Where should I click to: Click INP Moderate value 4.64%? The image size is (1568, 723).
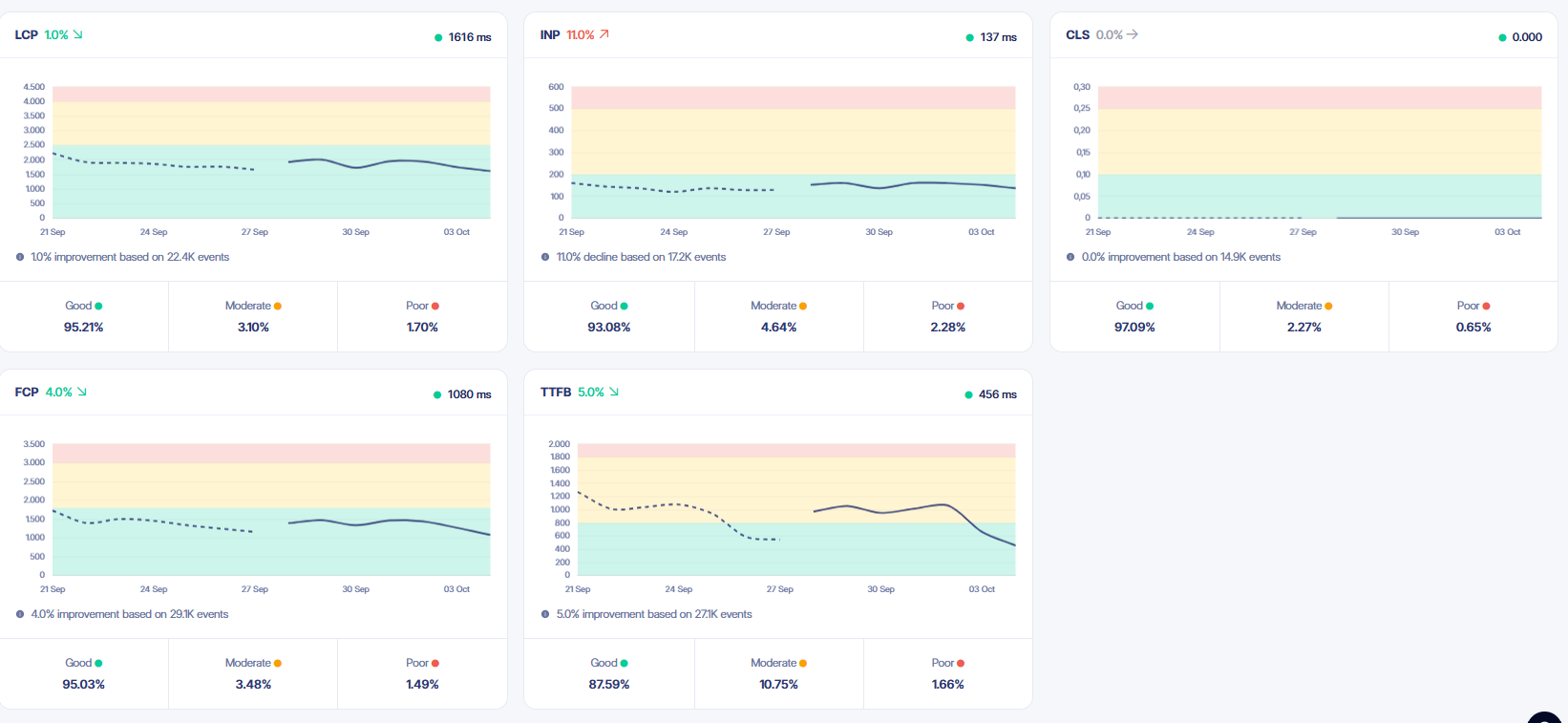(x=779, y=327)
